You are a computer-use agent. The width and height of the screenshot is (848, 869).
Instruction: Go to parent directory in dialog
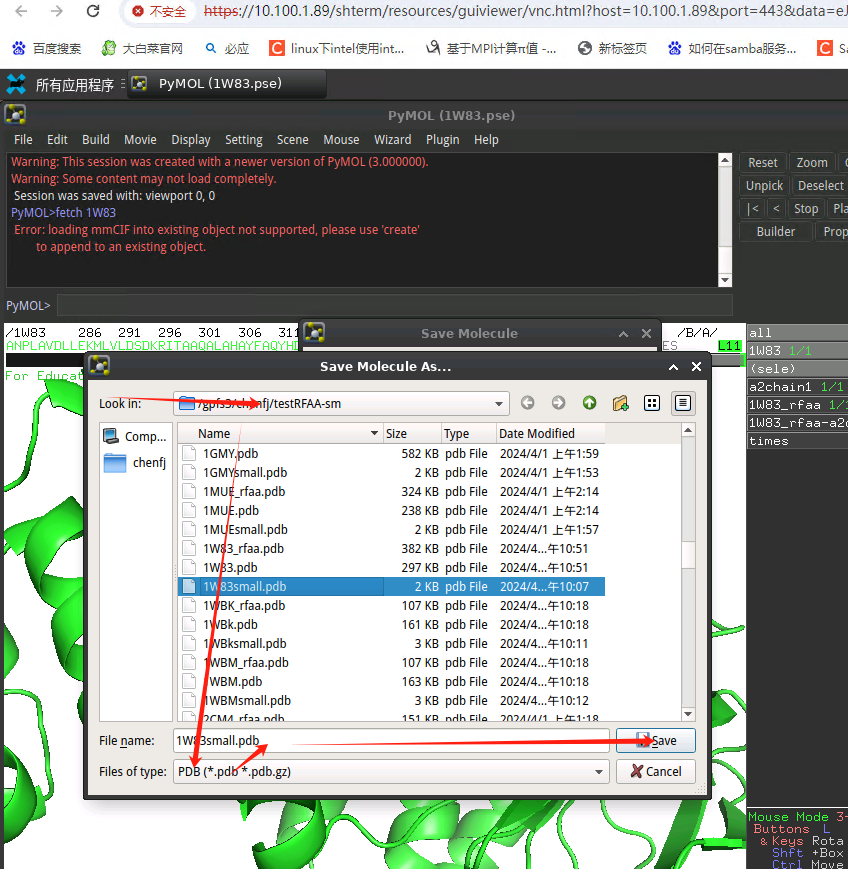(589, 403)
